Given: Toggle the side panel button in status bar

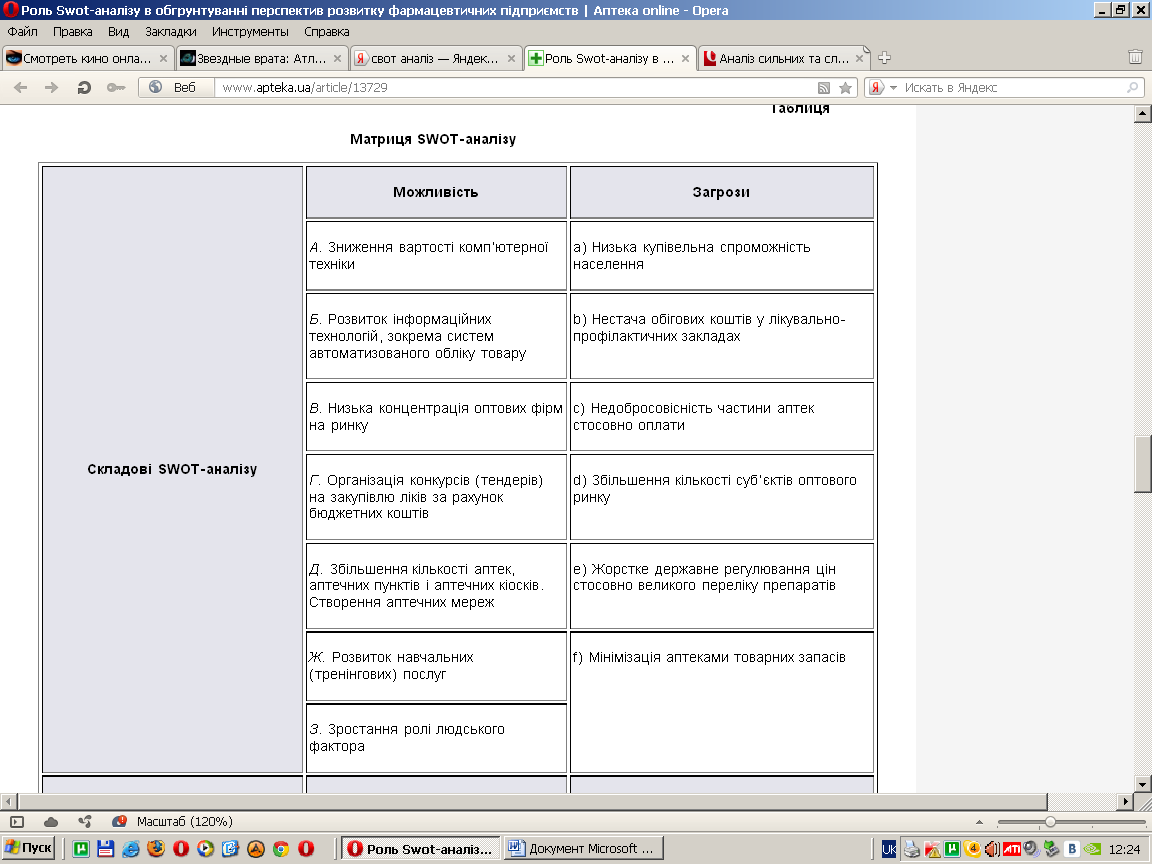Looking at the screenshot, I should [17, 821].
